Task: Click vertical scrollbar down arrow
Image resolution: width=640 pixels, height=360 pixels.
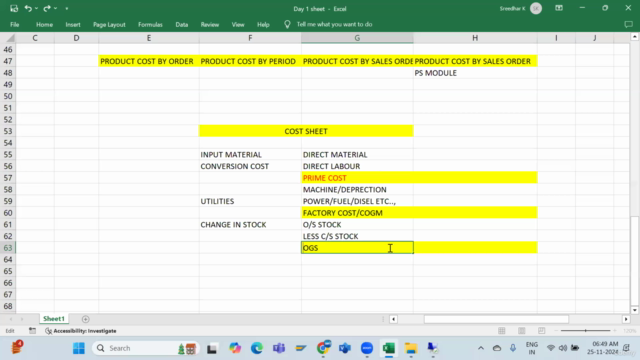Action: 634,310
